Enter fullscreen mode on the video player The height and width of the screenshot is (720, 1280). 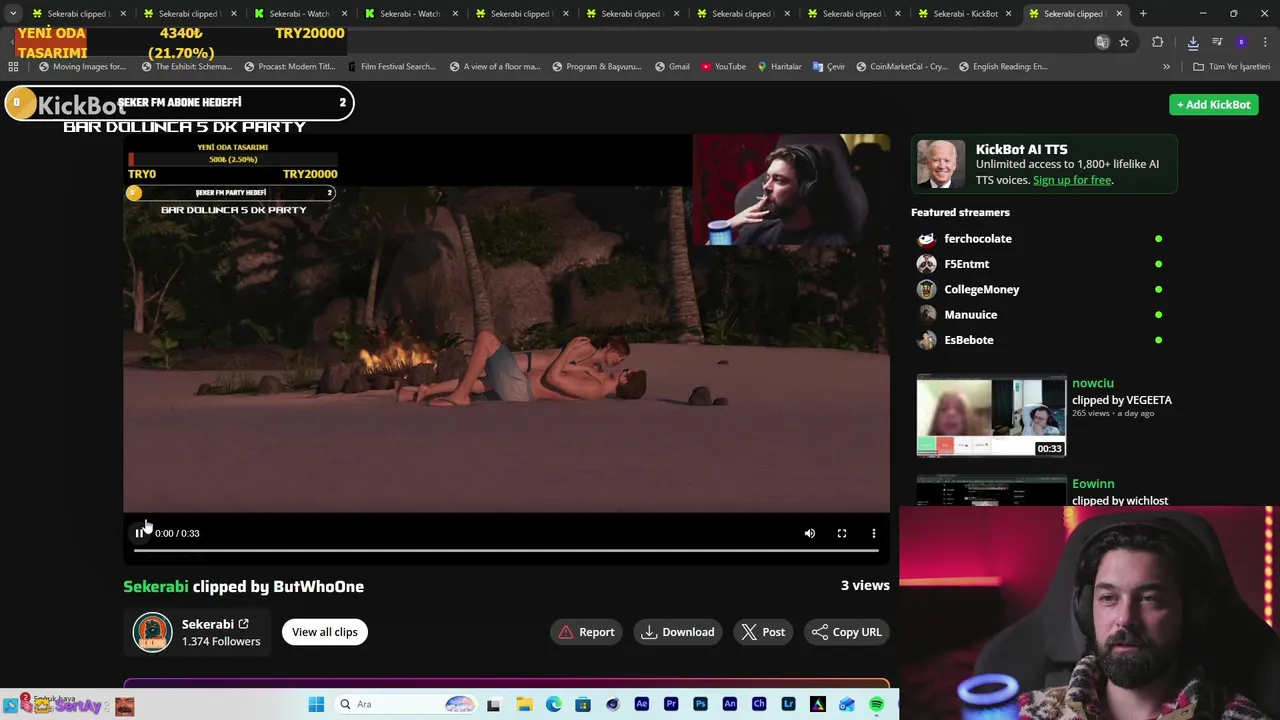[842, 533]
